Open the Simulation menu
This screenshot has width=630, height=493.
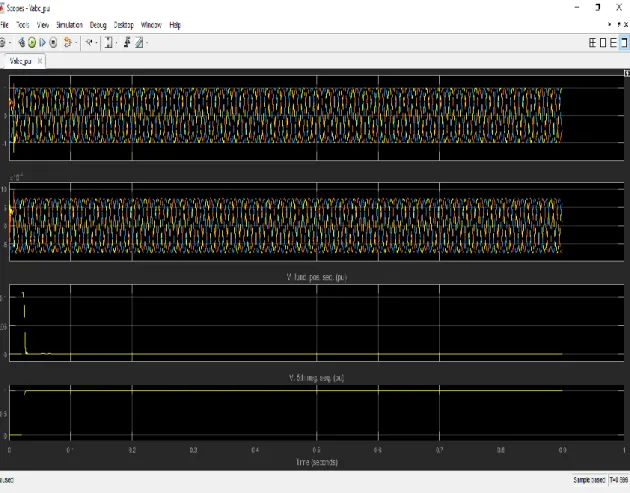click(70, 25)
